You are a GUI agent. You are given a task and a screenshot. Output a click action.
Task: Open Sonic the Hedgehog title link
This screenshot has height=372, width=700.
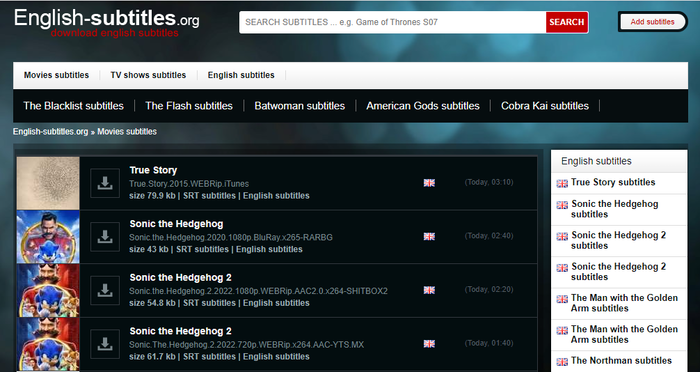coord(176,224)
